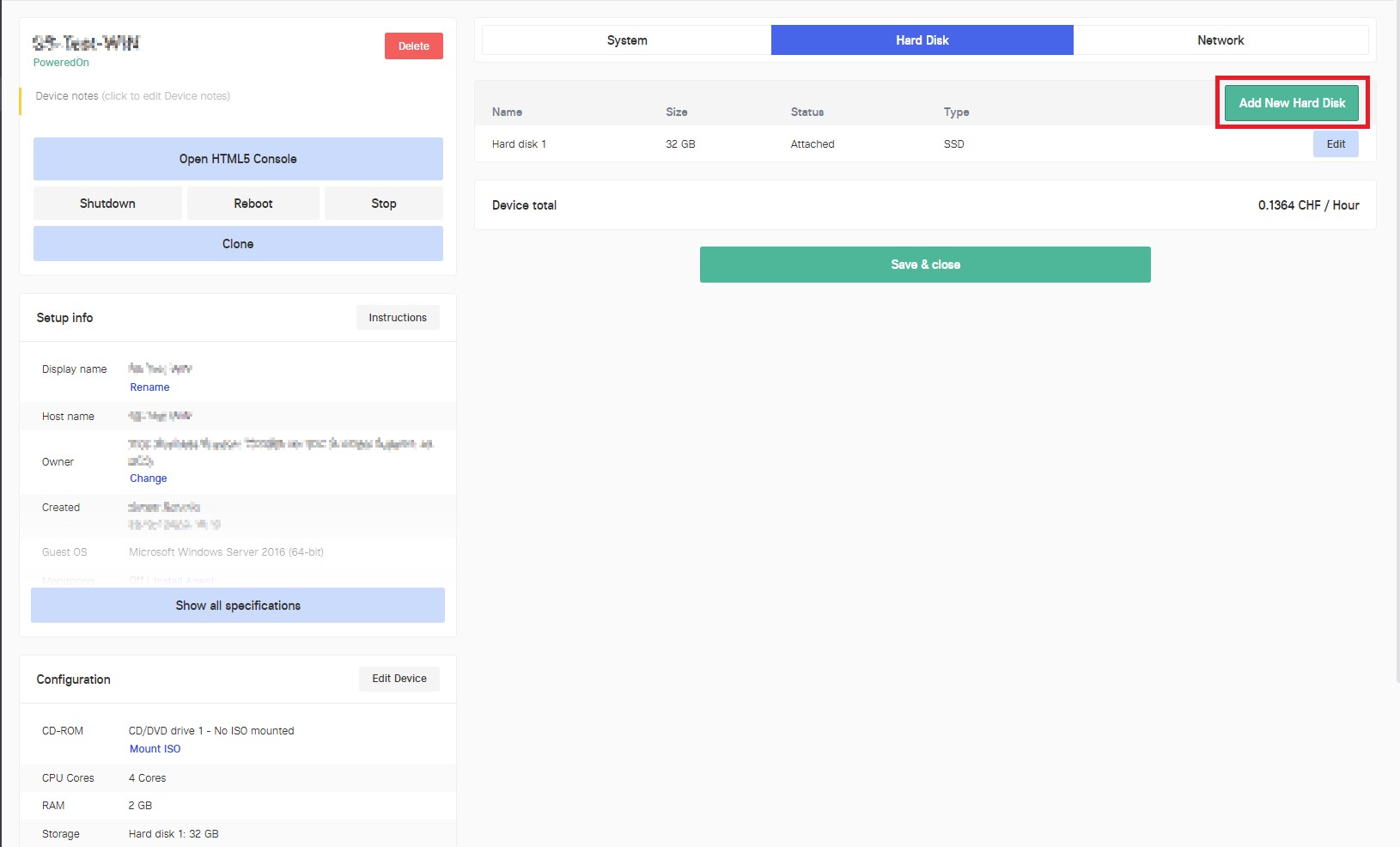Switch to the System tab
This screenshot has height=847, width=1400.
coord(627,40)
